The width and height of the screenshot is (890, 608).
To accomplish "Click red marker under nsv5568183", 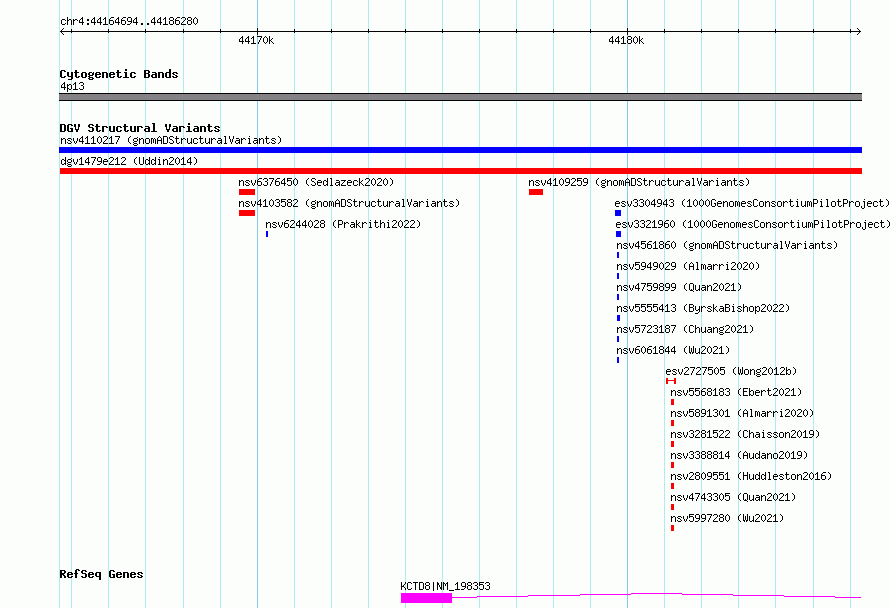I will [x=673, y=402].
